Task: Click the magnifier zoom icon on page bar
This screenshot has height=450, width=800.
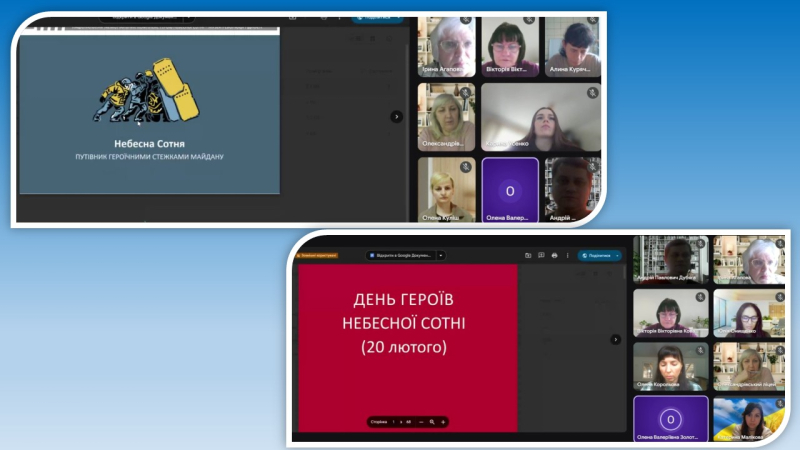Action: click(432, 422)
